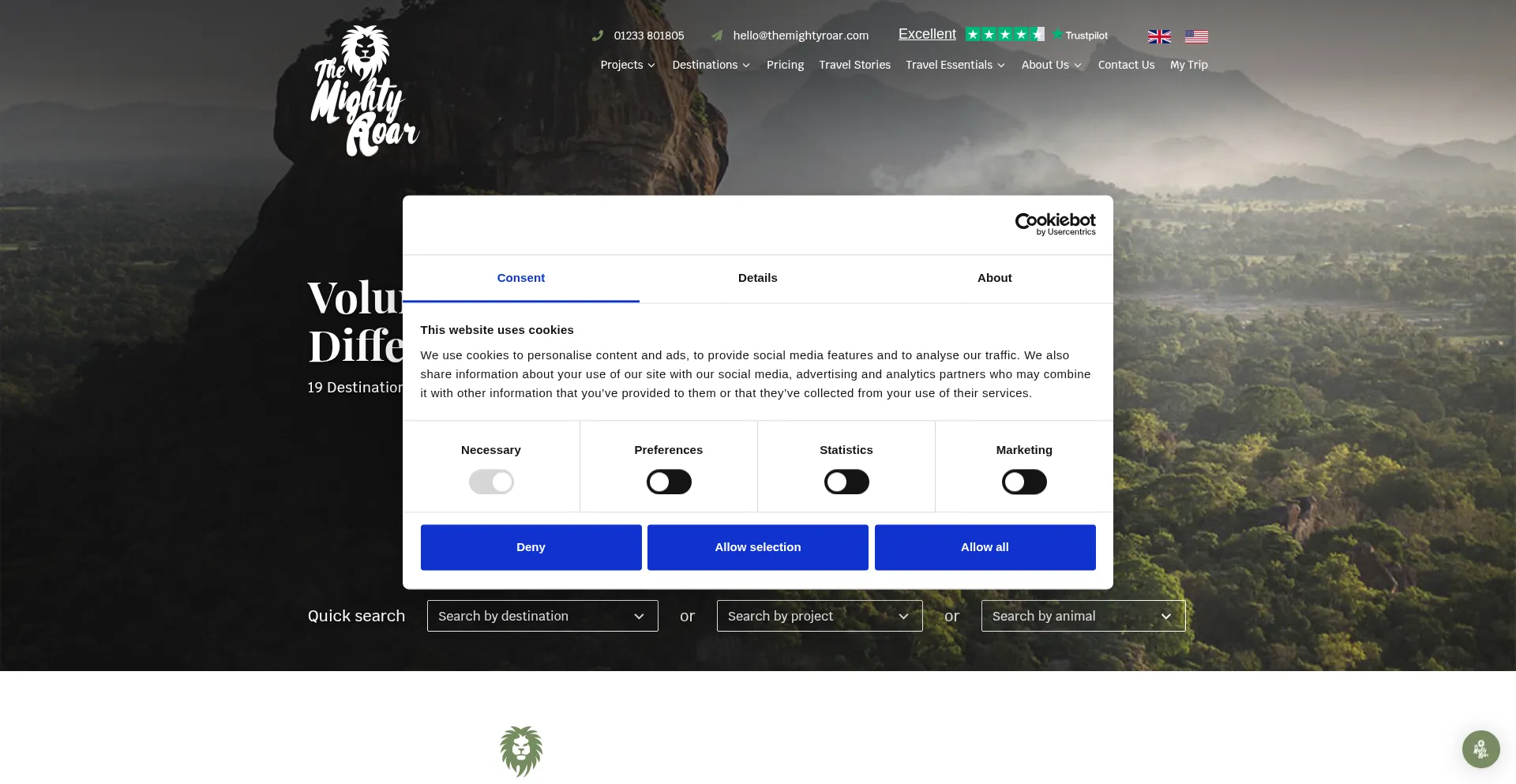This screenshot has height=784, width=1516.
Task: Open the Search by animal dropdown
Action: pos(1083,616)
